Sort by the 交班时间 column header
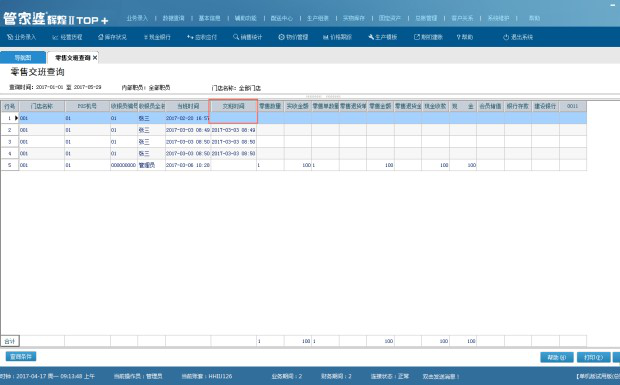Image resolution: width=620 pixels, height=385 pixels. tap(233, 106)
